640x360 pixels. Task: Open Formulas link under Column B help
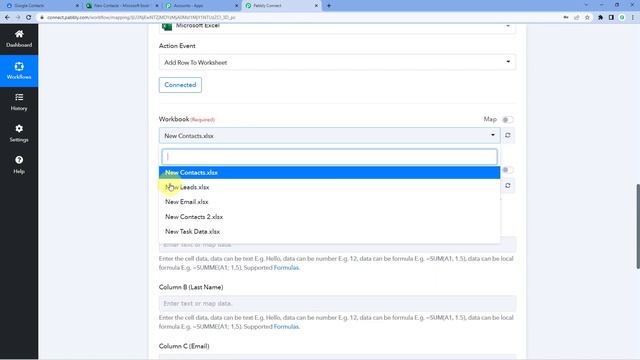(x=286, y=327)
